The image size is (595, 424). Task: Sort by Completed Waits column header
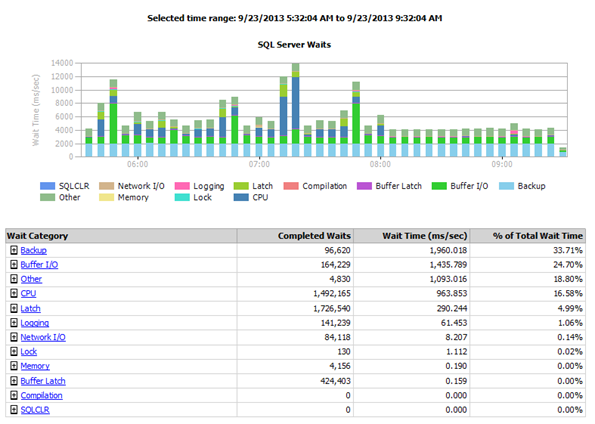296,236
